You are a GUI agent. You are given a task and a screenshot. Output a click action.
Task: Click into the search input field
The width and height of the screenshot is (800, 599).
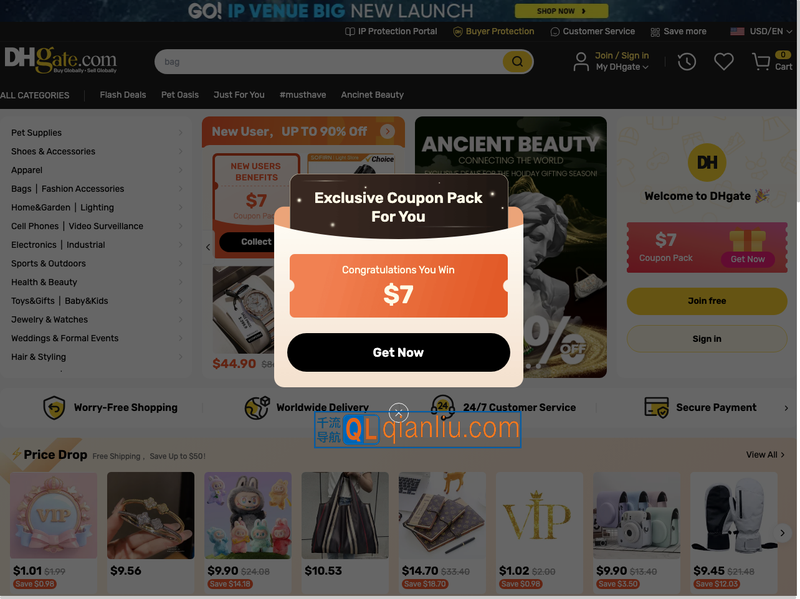[x=329, y=62]
